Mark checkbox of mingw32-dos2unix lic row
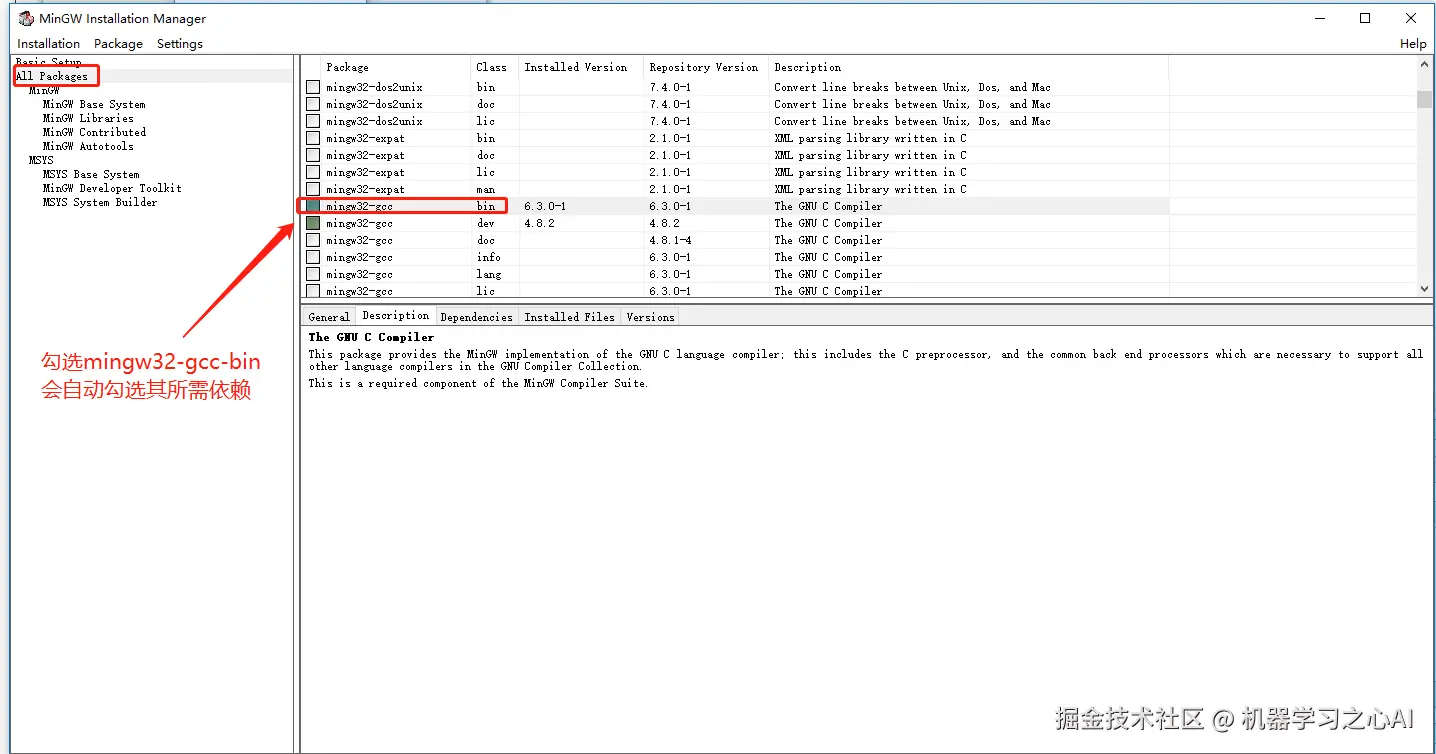This screenshot has width=1436, height=754. pyautogui.click(x=313, y=121)
